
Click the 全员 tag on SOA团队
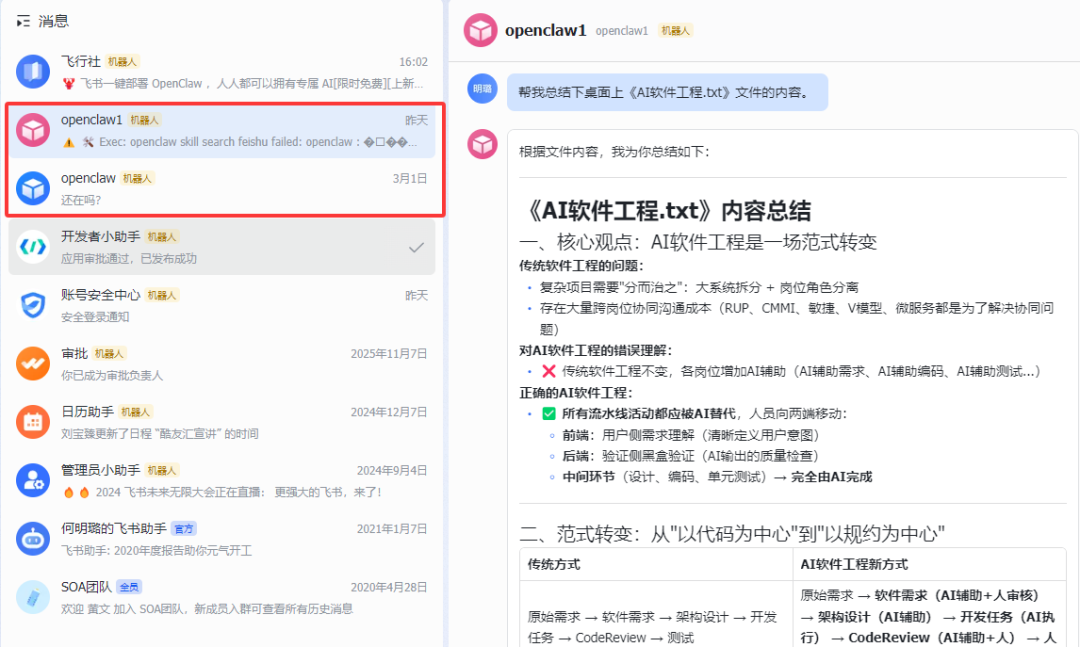pos(129,588)
